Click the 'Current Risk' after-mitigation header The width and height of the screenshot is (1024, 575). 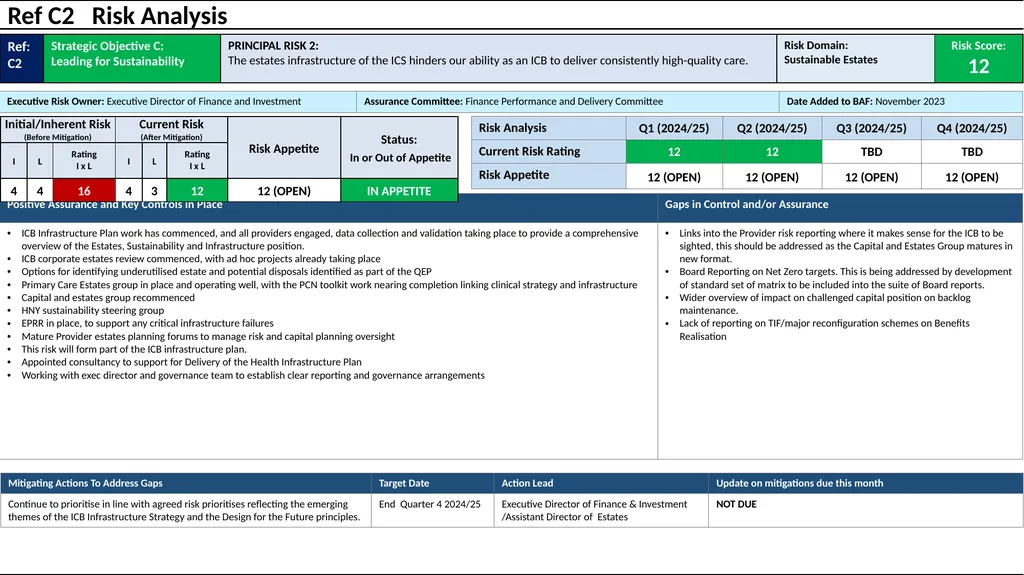(x=171, y=129)
